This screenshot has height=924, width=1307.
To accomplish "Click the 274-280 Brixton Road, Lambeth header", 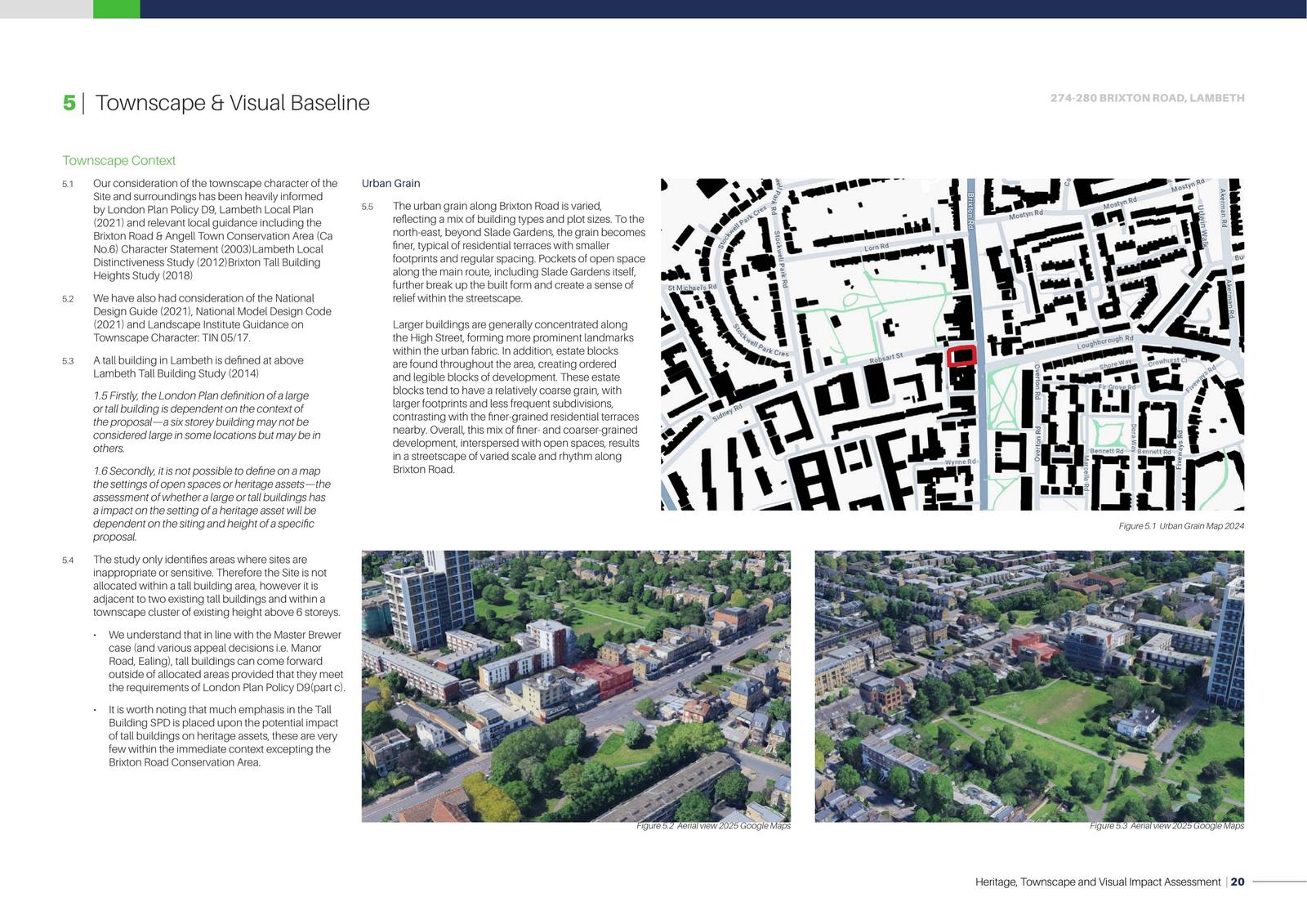I will [x=1147, y=98].
